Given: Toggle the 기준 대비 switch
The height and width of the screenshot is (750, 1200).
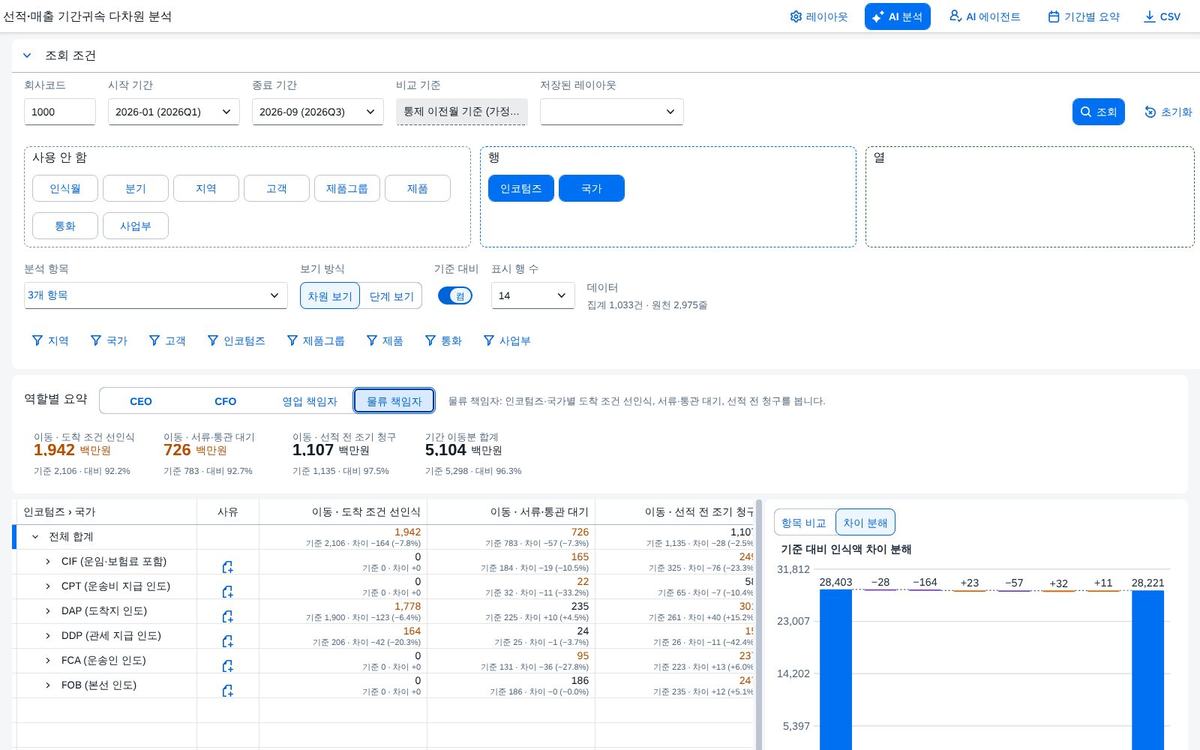Looking at the screenshot, I should [x=455, y=295].
